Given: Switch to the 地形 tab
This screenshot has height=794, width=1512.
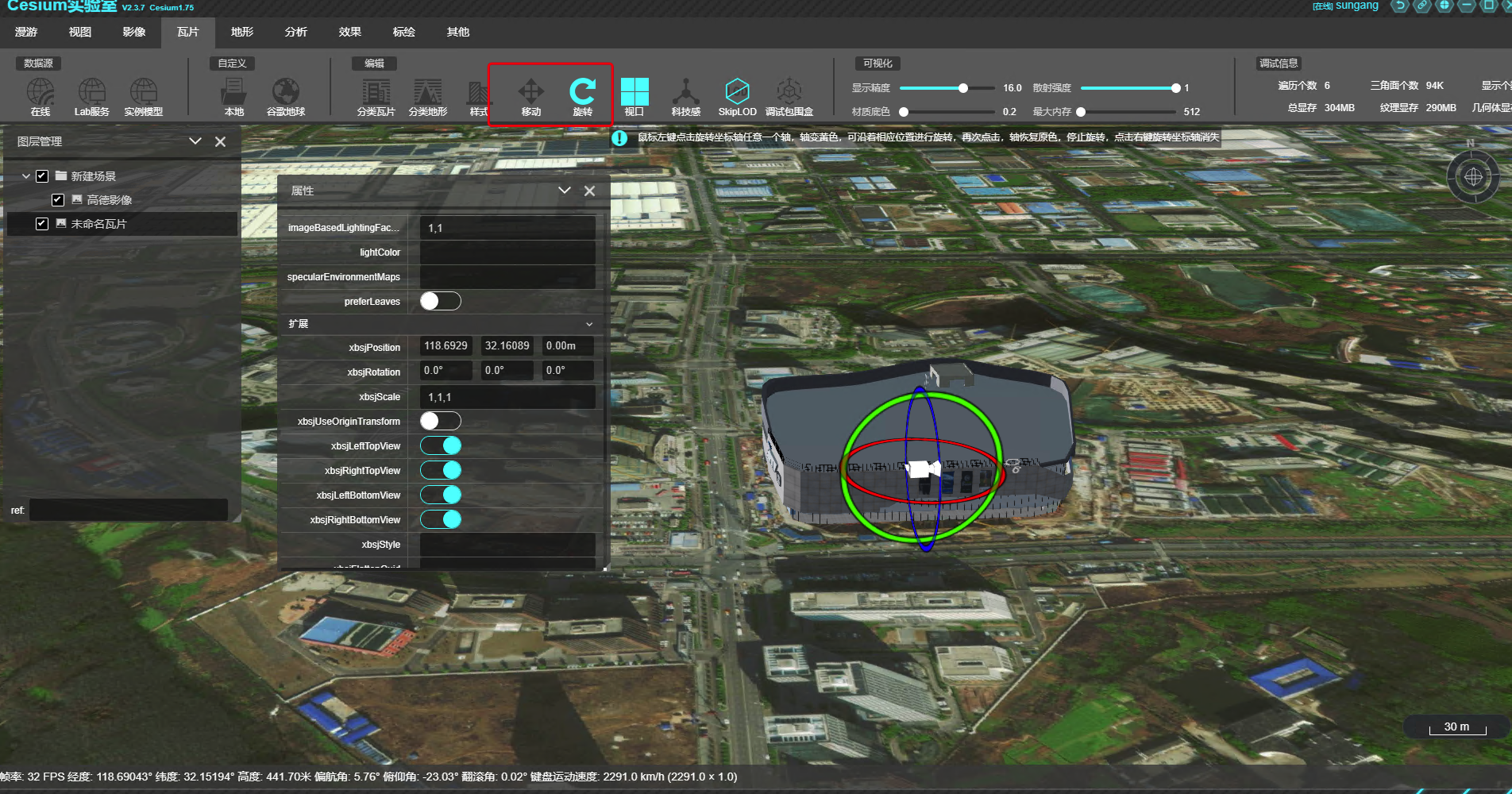Looking at the screenshot, I should [x=241, y=32].
